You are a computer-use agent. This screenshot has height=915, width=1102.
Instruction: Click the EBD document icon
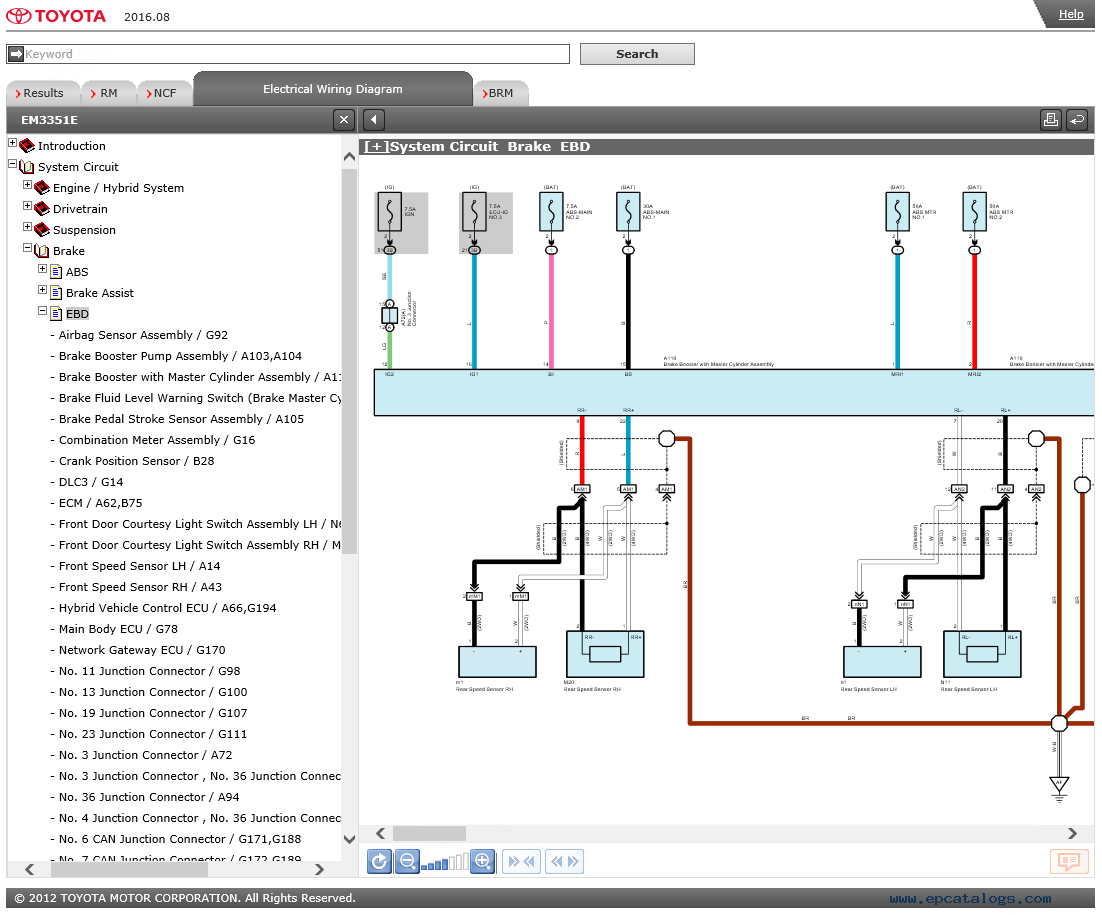[56, 314]
